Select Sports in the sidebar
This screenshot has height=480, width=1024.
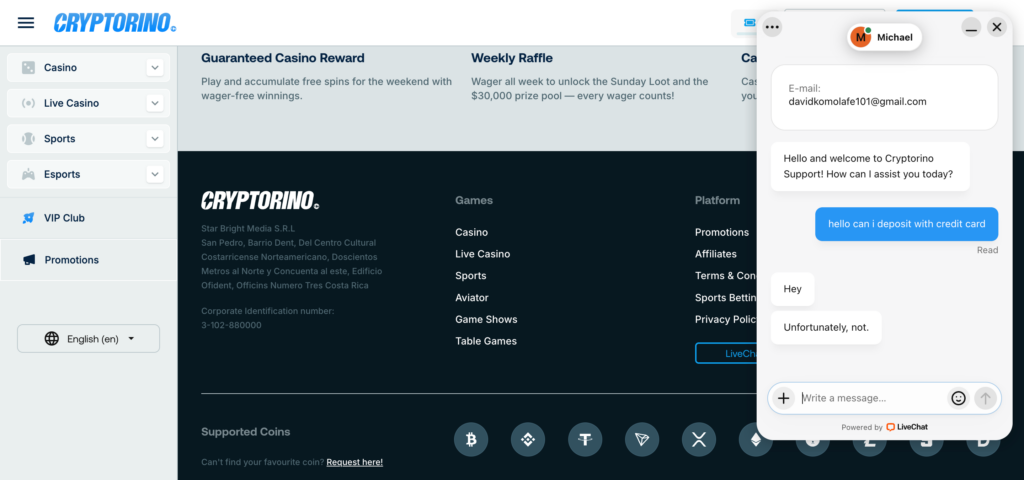pyautogui.click(x=59, y=138)
